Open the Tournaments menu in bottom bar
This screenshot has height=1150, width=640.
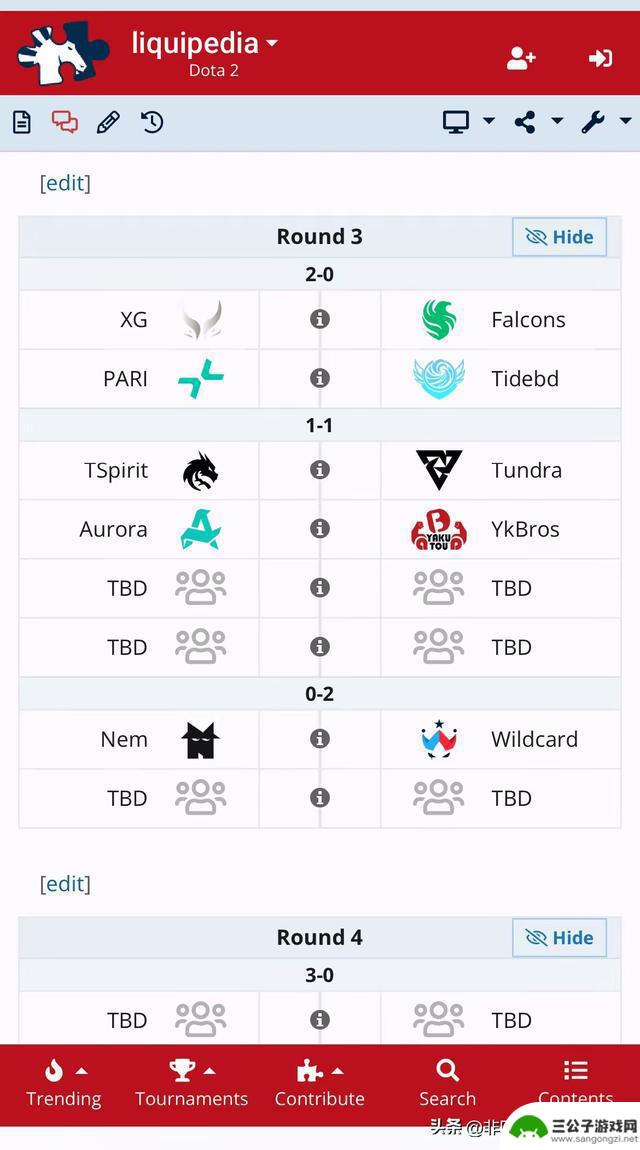click(191, 1083)
